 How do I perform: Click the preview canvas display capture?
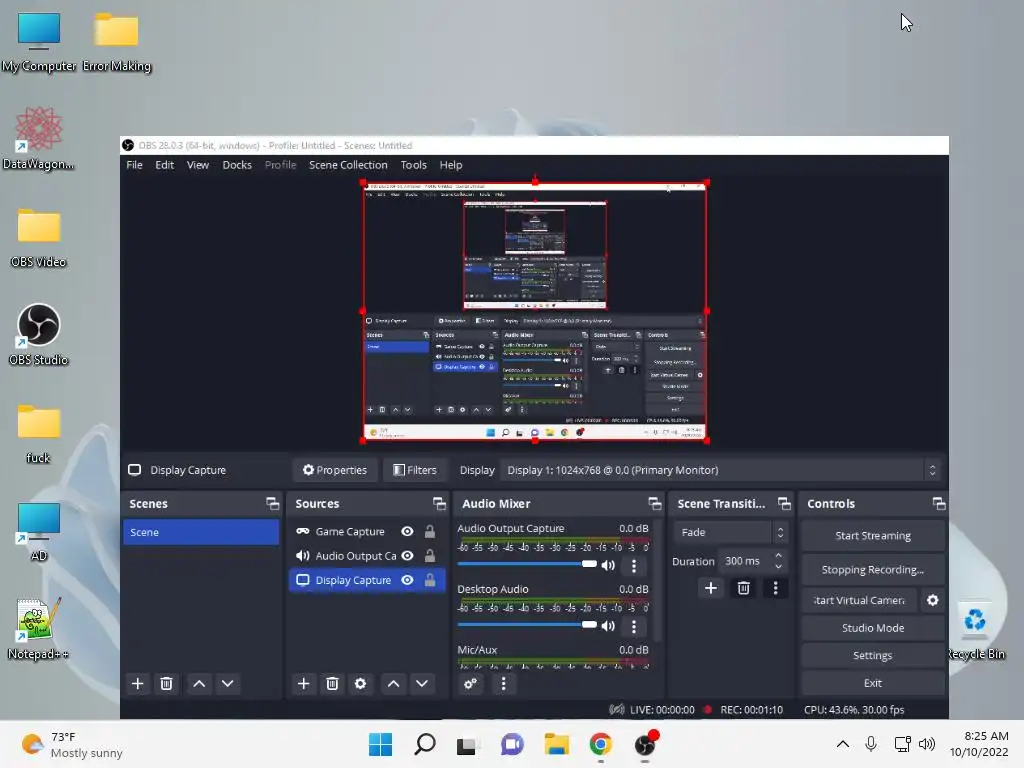coord(535,312)
